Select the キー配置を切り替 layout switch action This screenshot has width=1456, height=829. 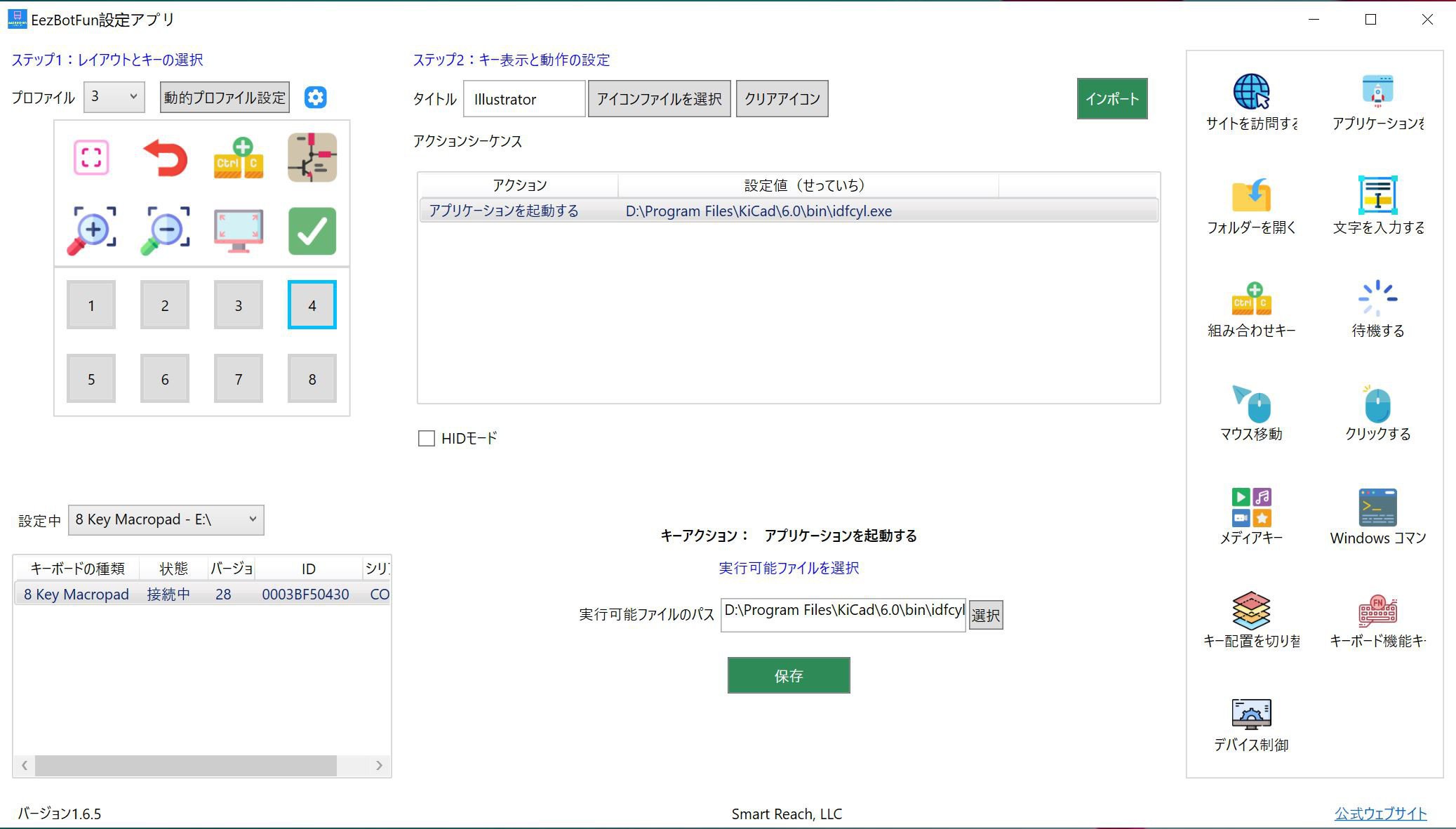pyautogui.click(x=1252, y=612)
